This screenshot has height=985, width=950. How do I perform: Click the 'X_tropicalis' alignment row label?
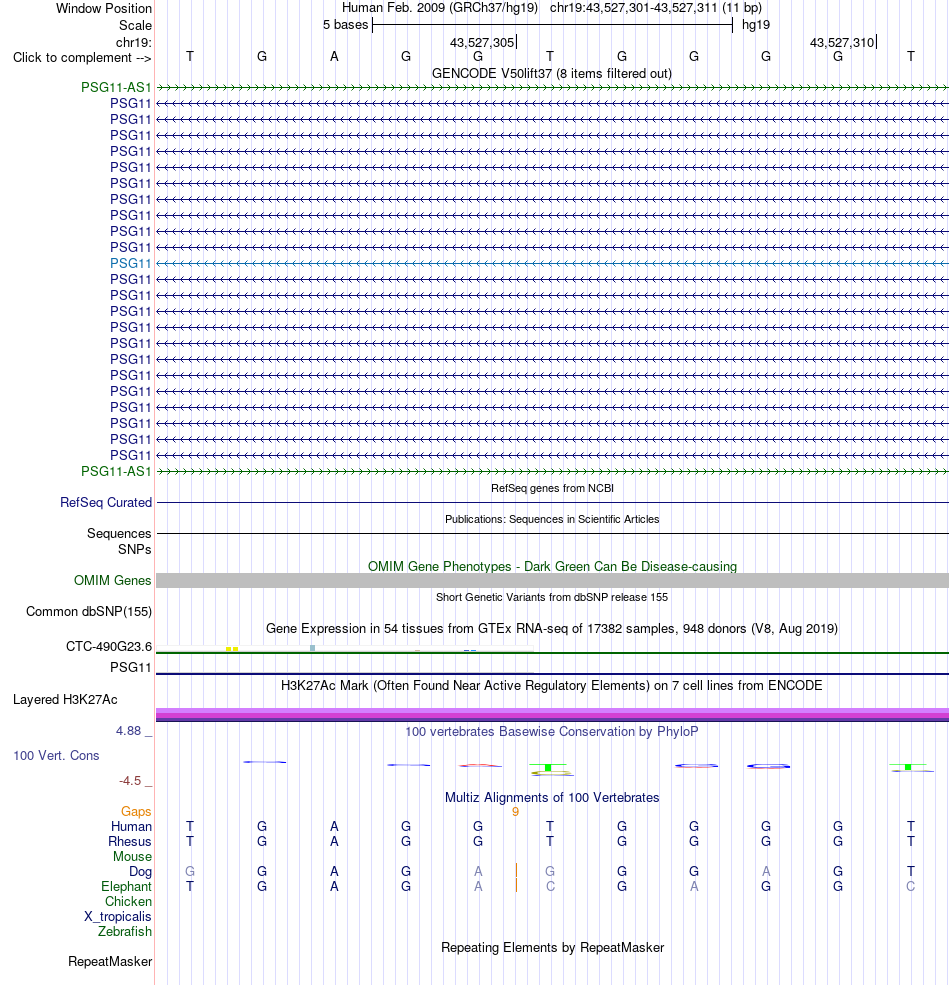click(118, 917)
